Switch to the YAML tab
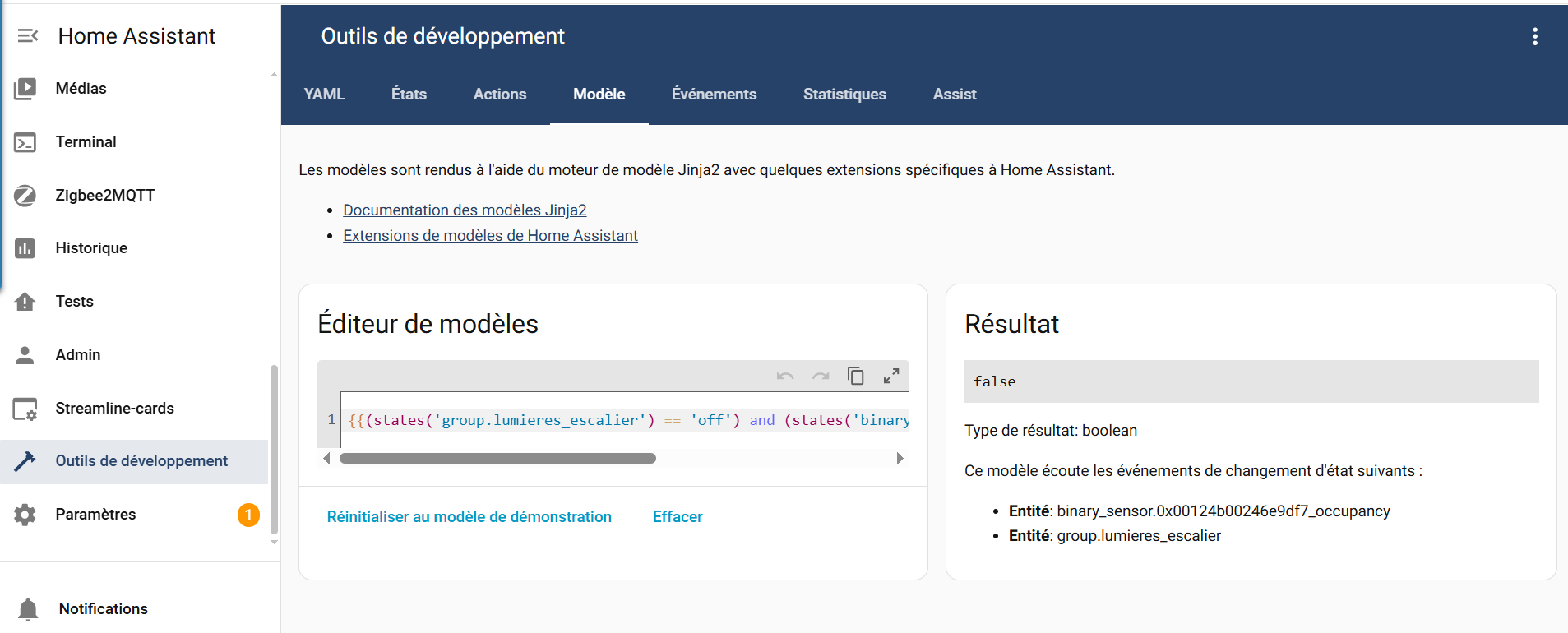The width and height of the screenshot is (1568, 633). (324, 95)
